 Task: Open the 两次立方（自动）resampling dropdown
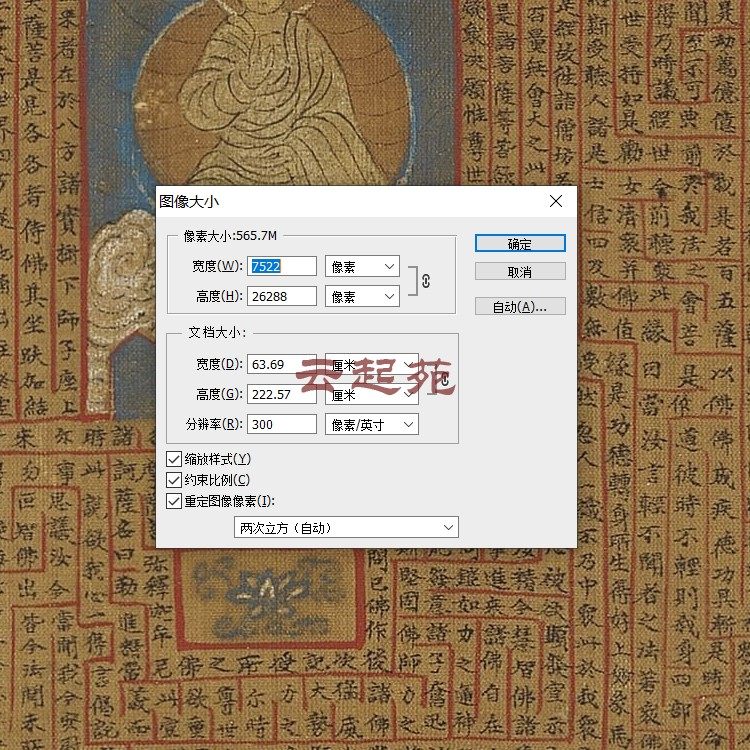point(346,527)
